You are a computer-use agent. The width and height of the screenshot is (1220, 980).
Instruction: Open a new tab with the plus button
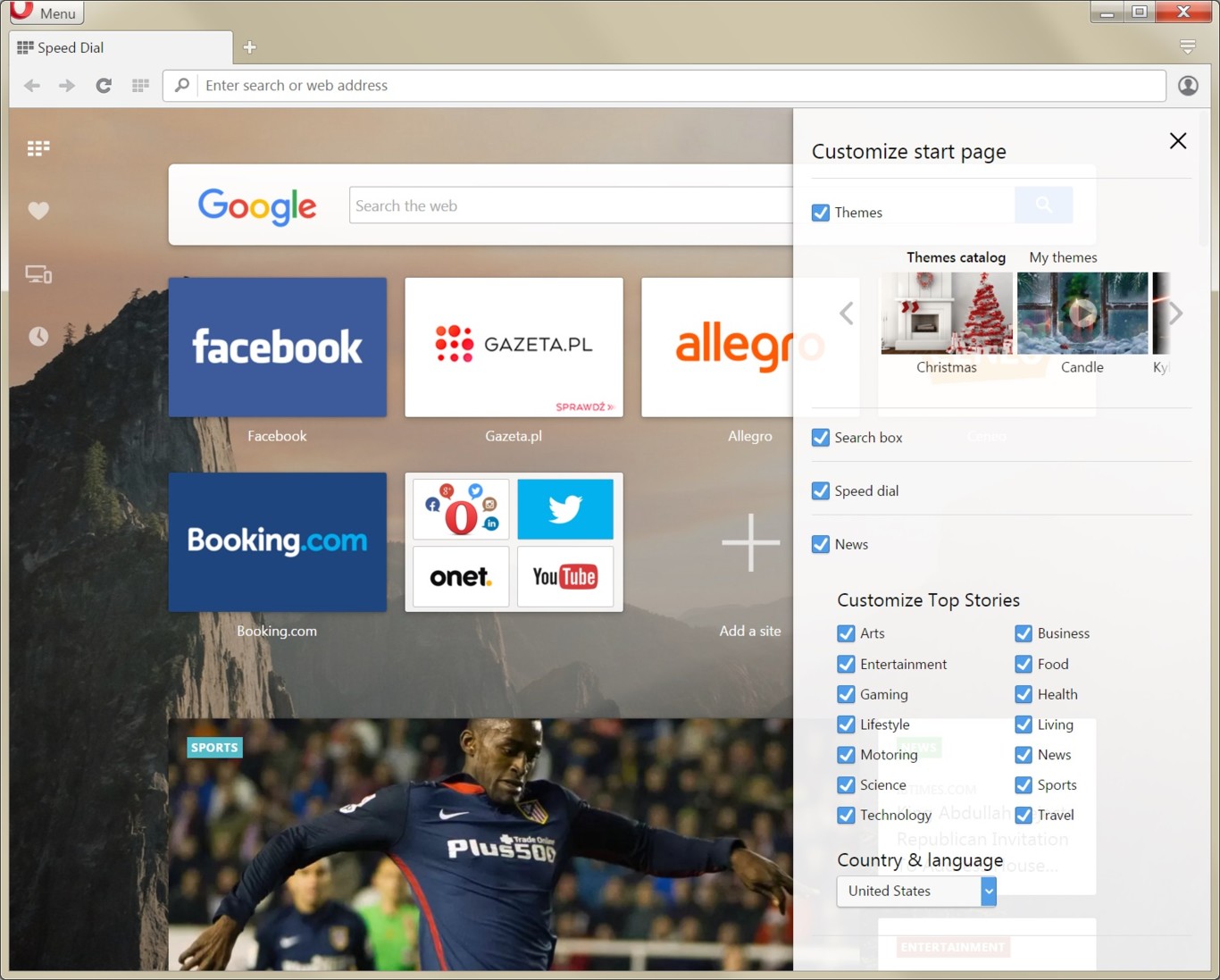coord(248,46)
